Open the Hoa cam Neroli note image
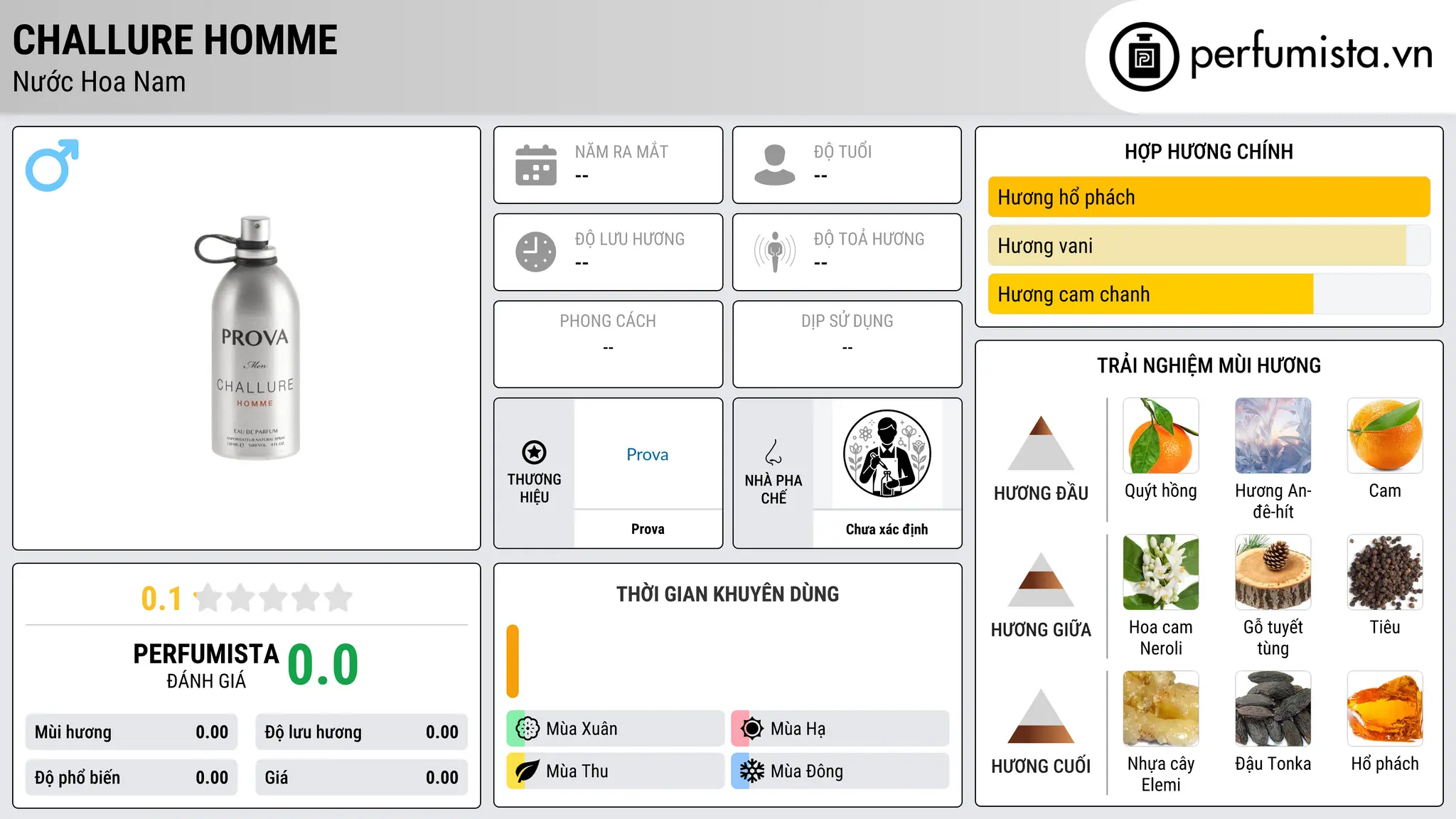The image size is (1456, 819). click(x=1161, y=572)
